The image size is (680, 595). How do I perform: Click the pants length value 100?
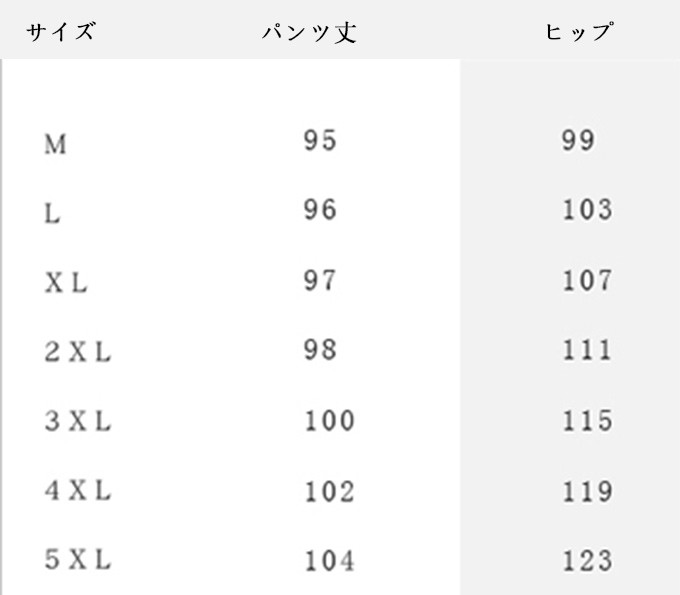click(x=329, y=421)
